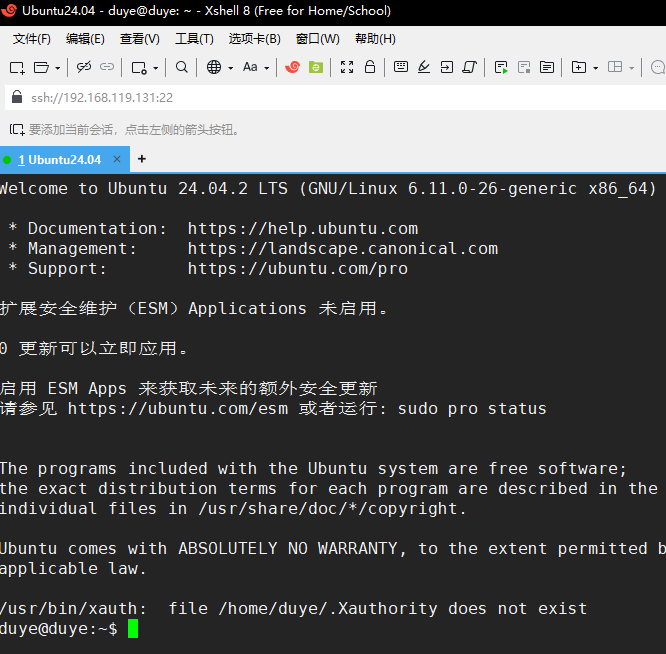Click the Open session folder icon
The width and height of the screenshot is (666, 654).
(41, 68)
